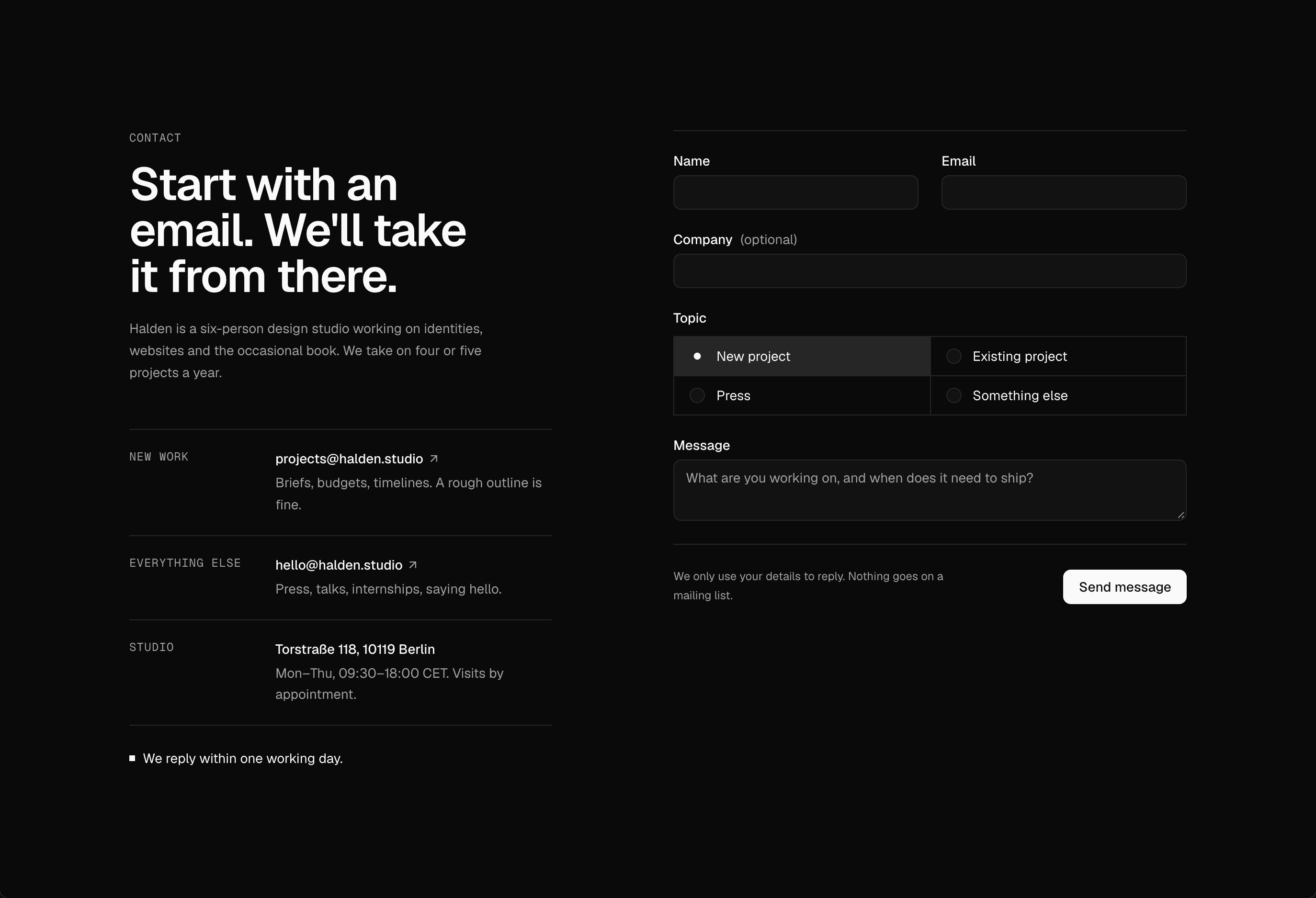This screenshot has height=898, width=1316.
Task: Focus the Name input field
Action: [795, 192]
